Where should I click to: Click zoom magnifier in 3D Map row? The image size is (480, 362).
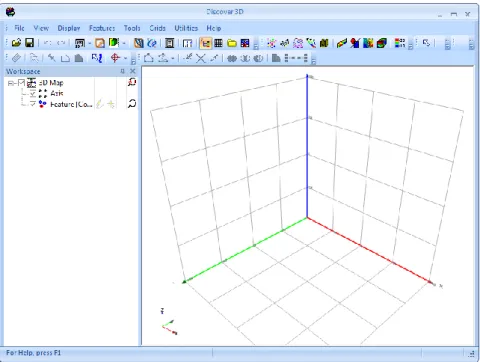[x=132, y=82]
